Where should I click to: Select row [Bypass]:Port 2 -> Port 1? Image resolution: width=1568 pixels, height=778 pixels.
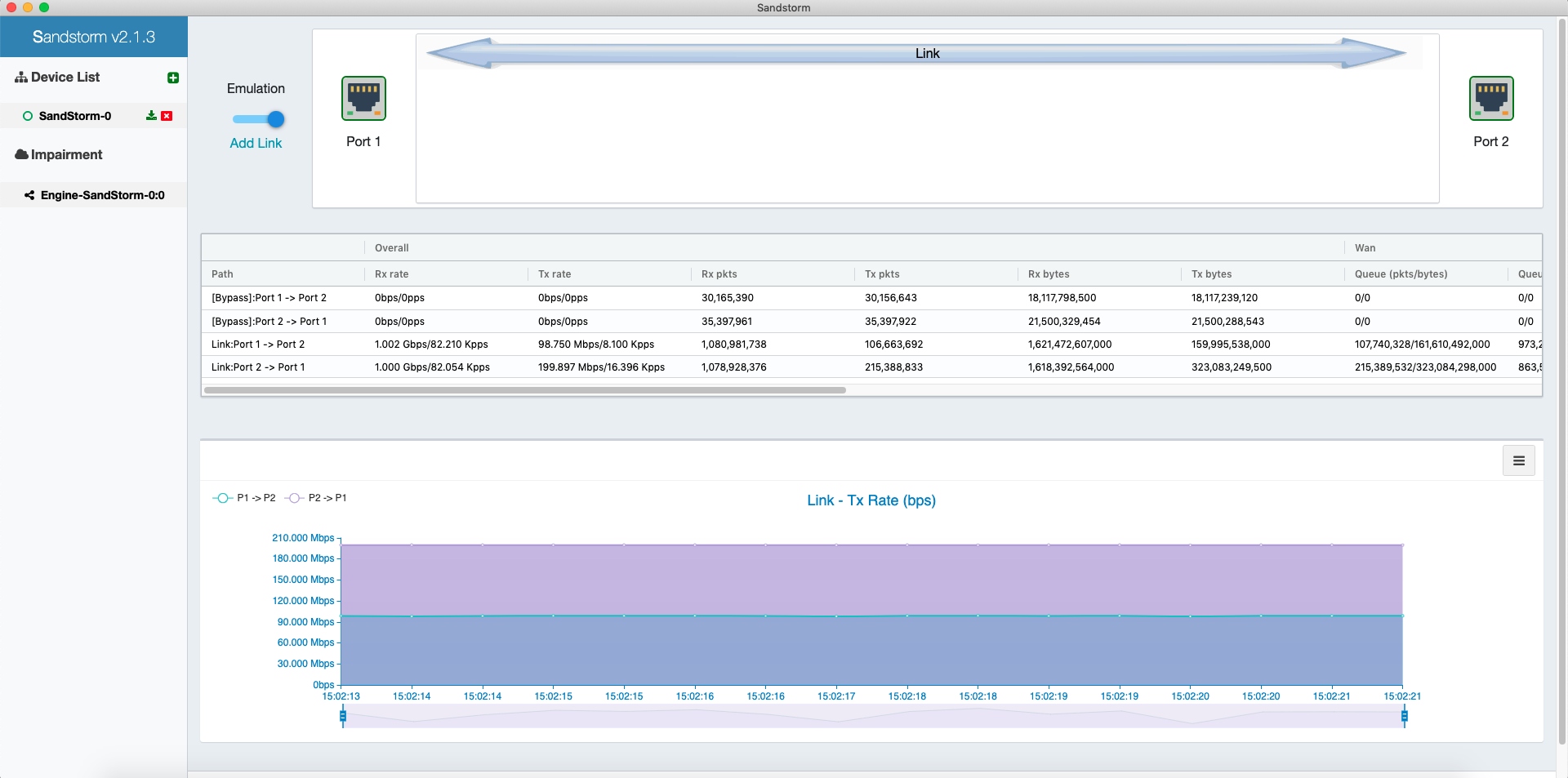pos(871,322)
